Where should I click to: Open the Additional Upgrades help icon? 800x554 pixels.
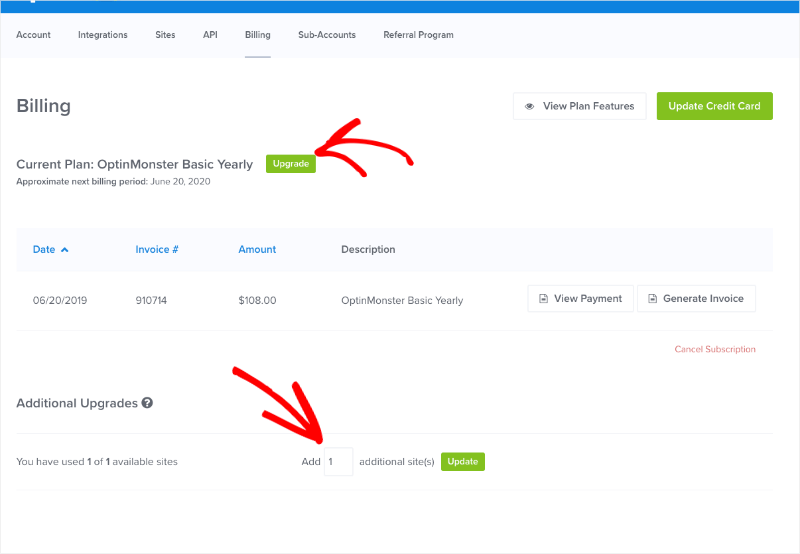(147, 403)
